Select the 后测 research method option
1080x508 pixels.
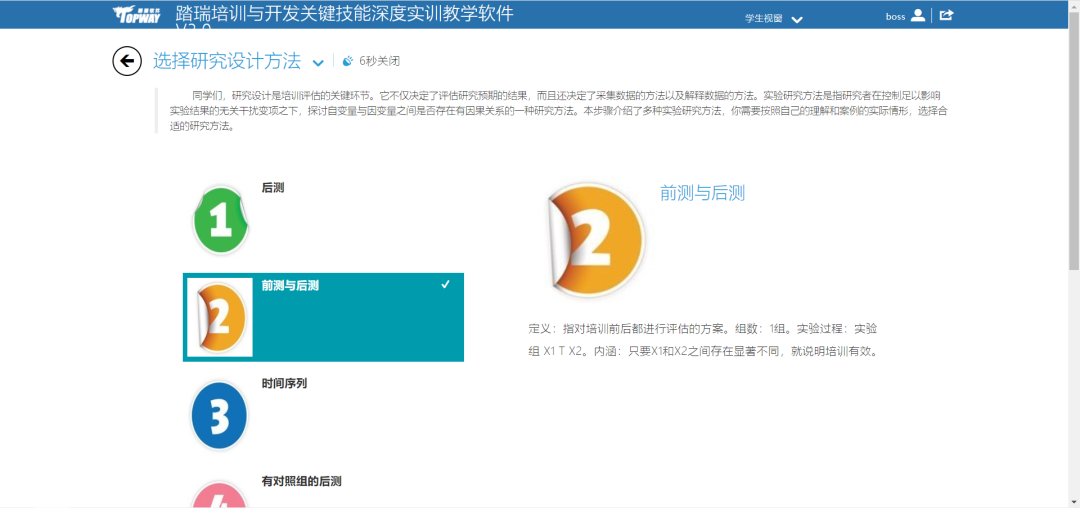coord(273,187)
